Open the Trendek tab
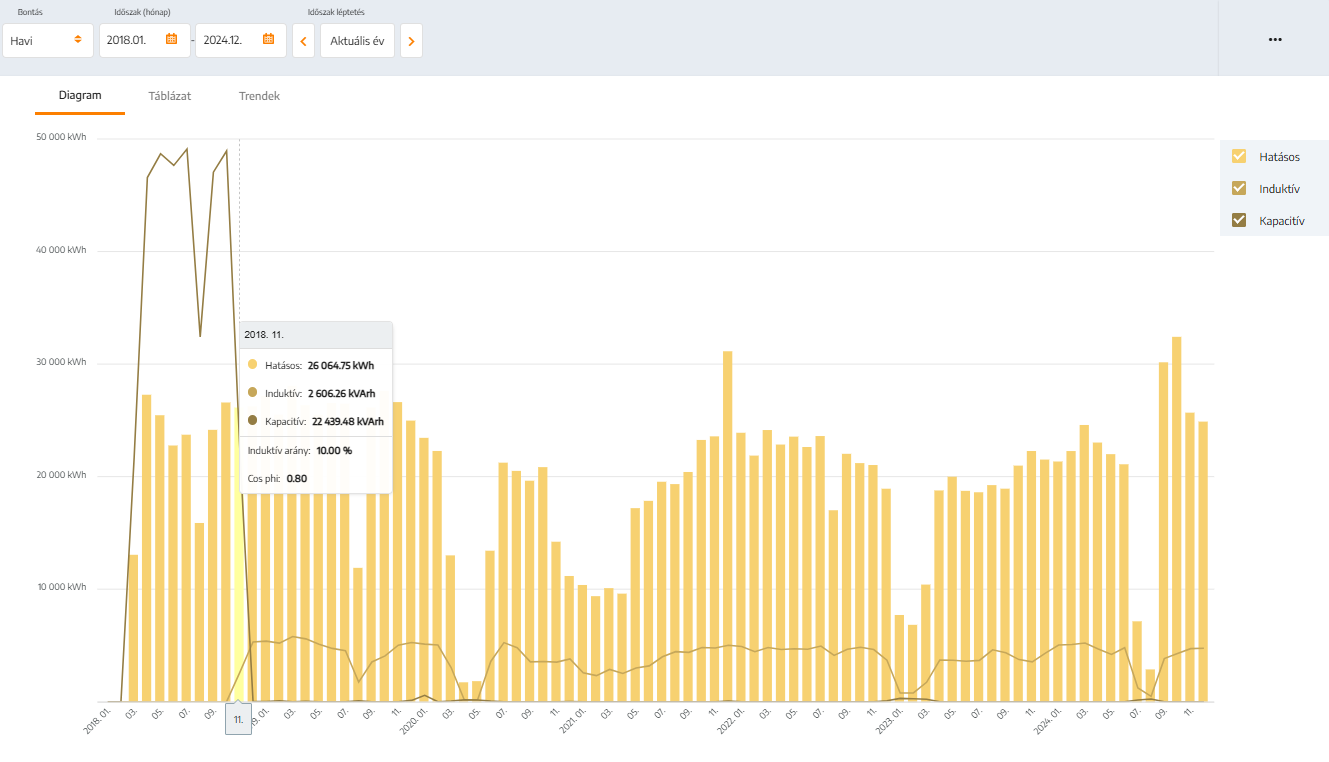The width and height of the screenshot is (1329, 762). pos(259,96)
